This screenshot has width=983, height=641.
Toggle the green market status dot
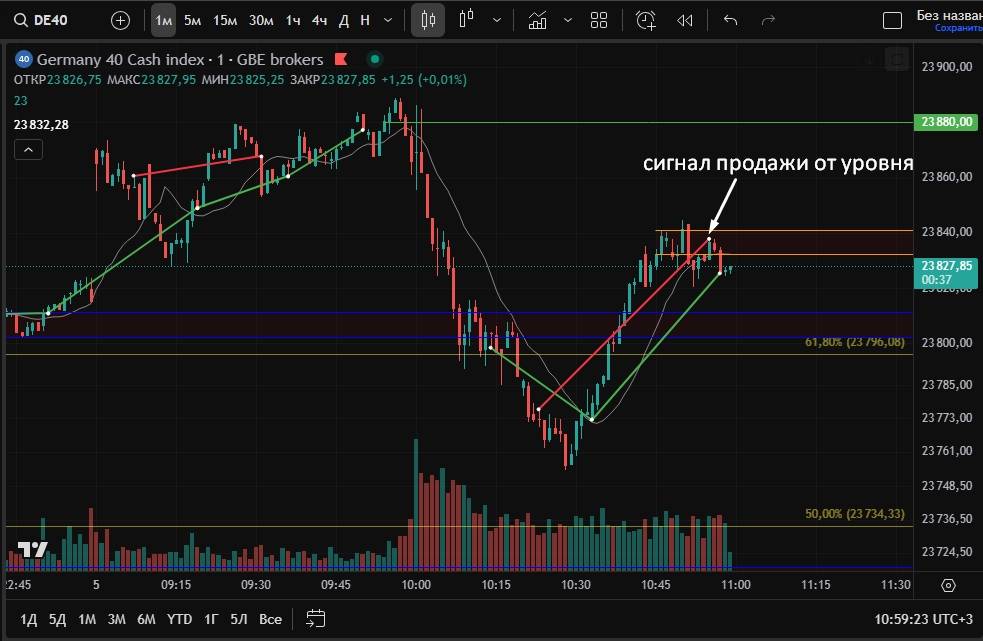pyautogui.click(x=374, y=59)
